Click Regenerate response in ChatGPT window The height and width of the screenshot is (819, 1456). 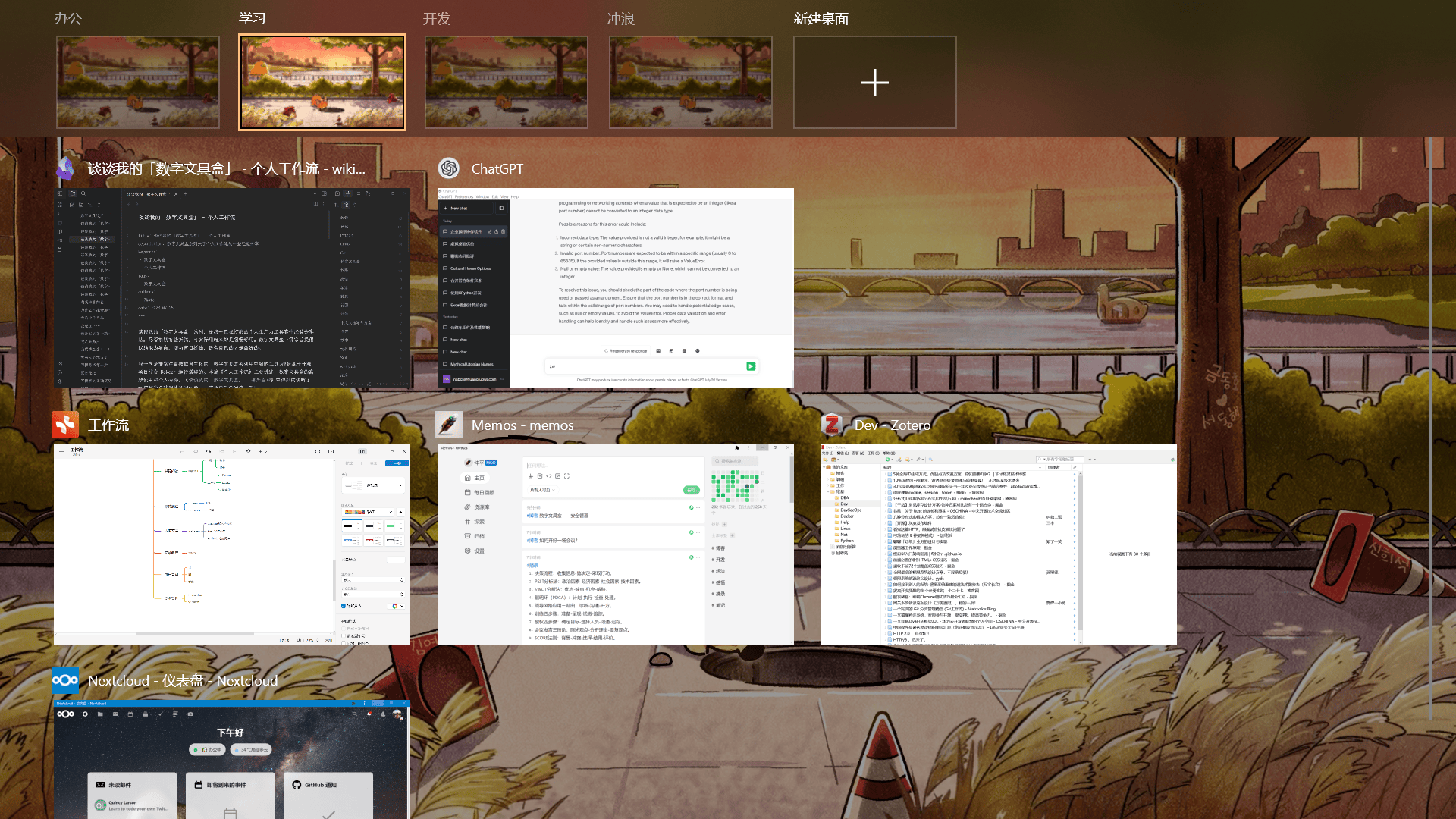coord(626,351)
